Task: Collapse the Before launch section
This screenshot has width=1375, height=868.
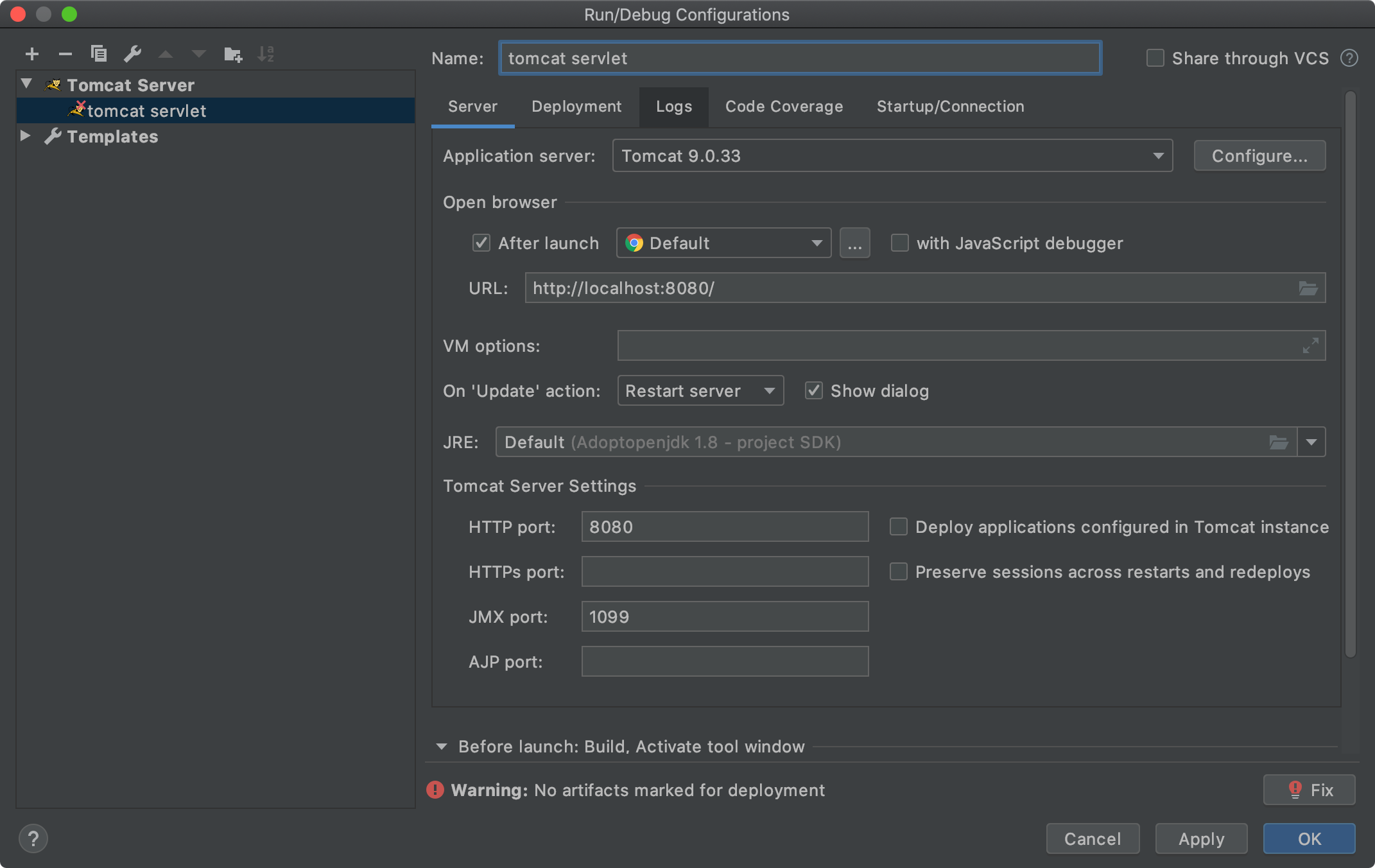Action: (x=442, y=747)
